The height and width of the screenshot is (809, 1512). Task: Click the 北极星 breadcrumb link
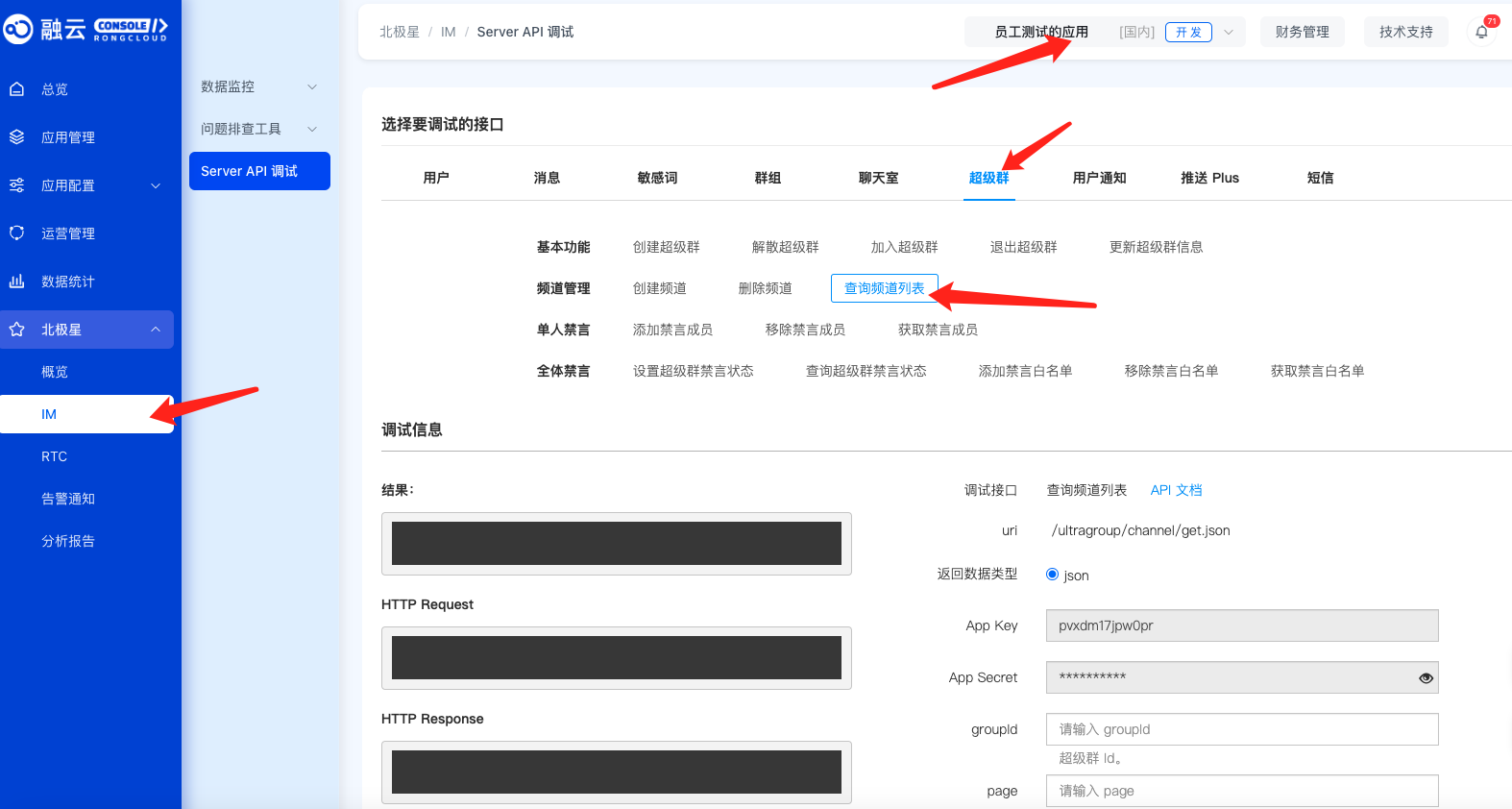point(400,32)
